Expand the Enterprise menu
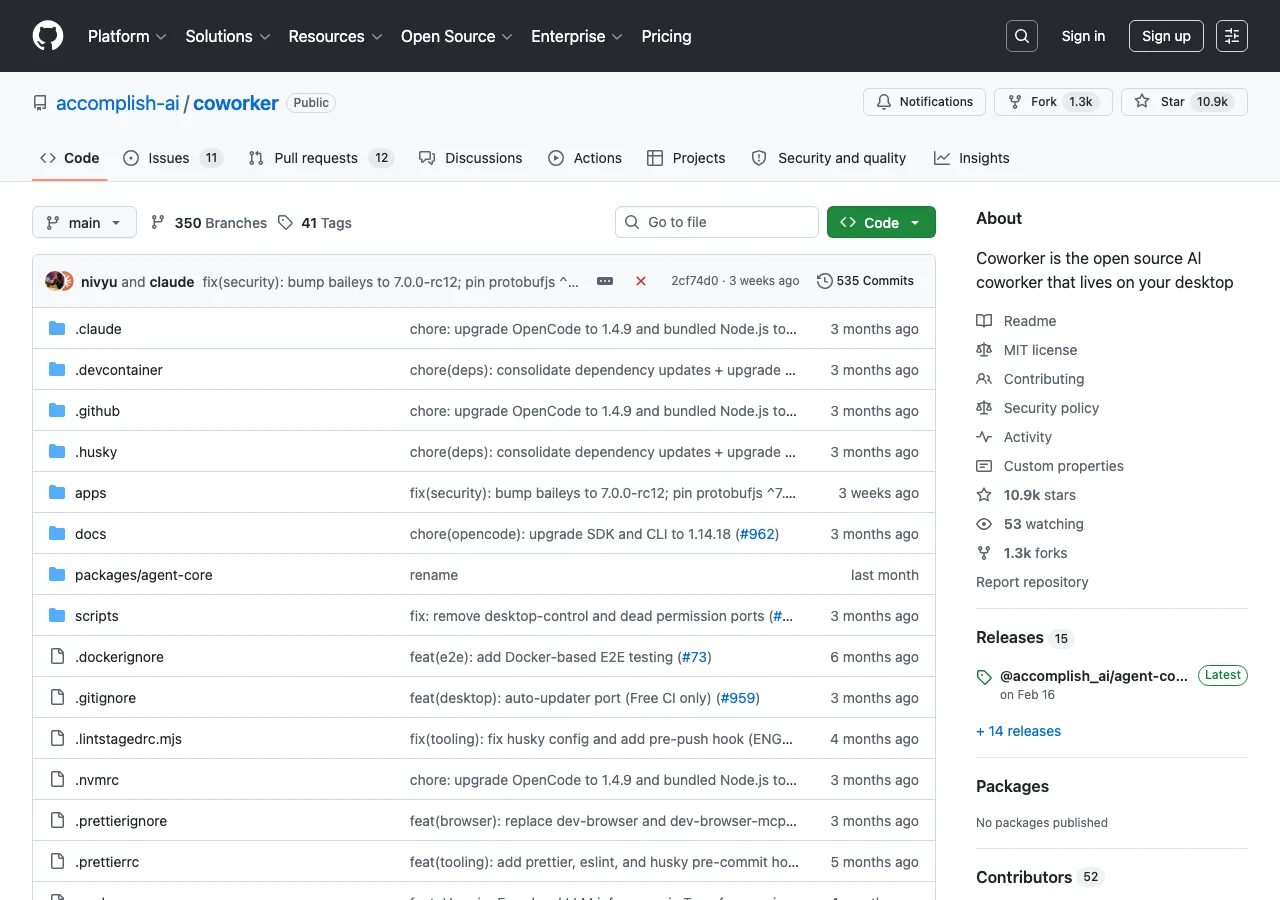Viewport: 1280px width, 900px height. click(577, 36)
